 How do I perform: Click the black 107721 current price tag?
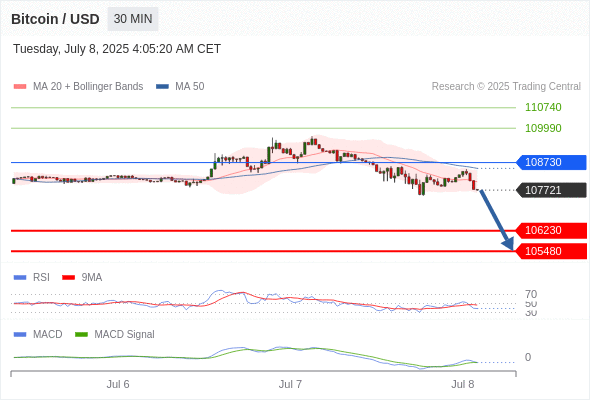point(551,190)
